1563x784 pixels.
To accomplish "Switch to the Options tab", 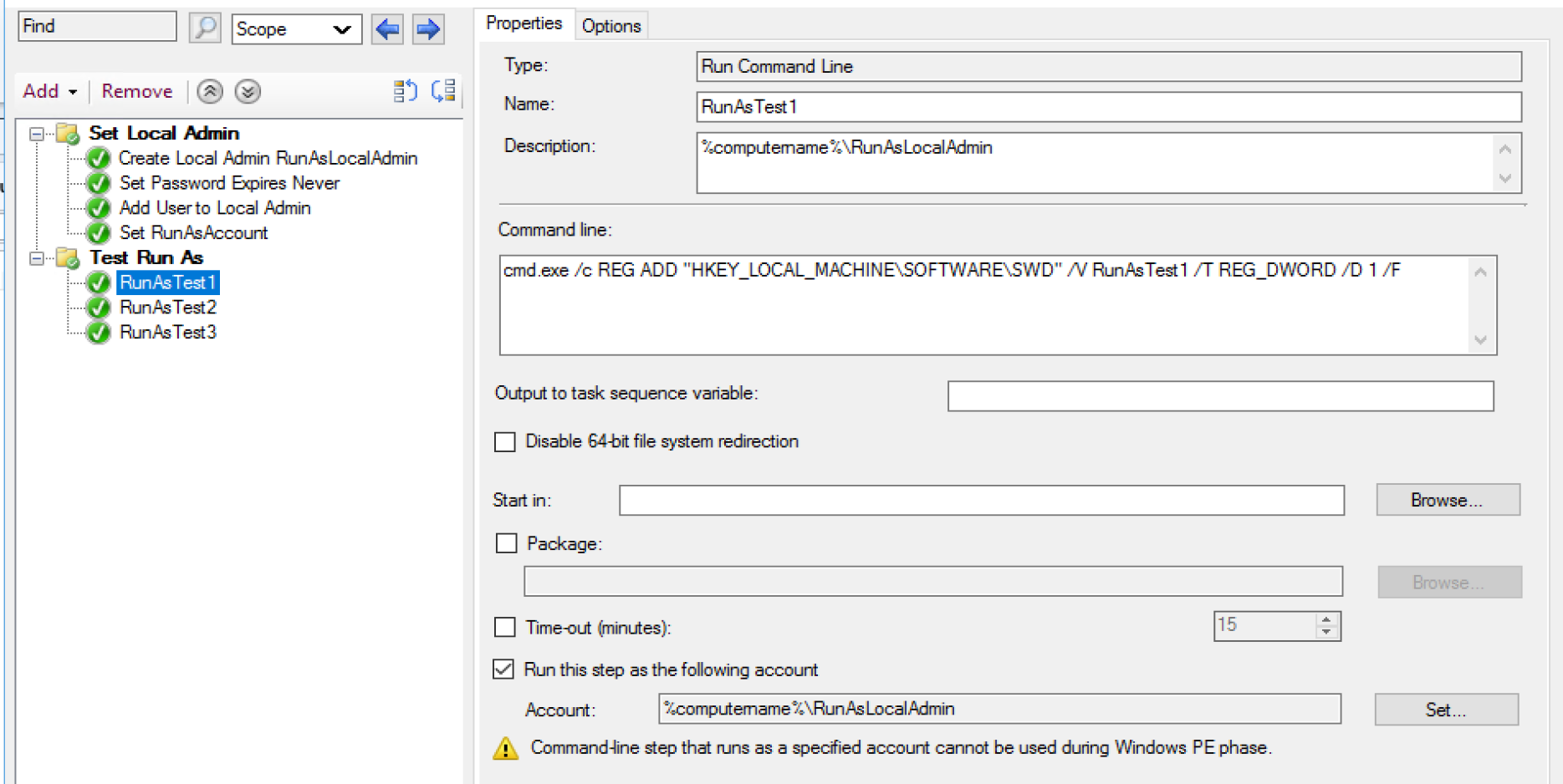I will 611,26.
